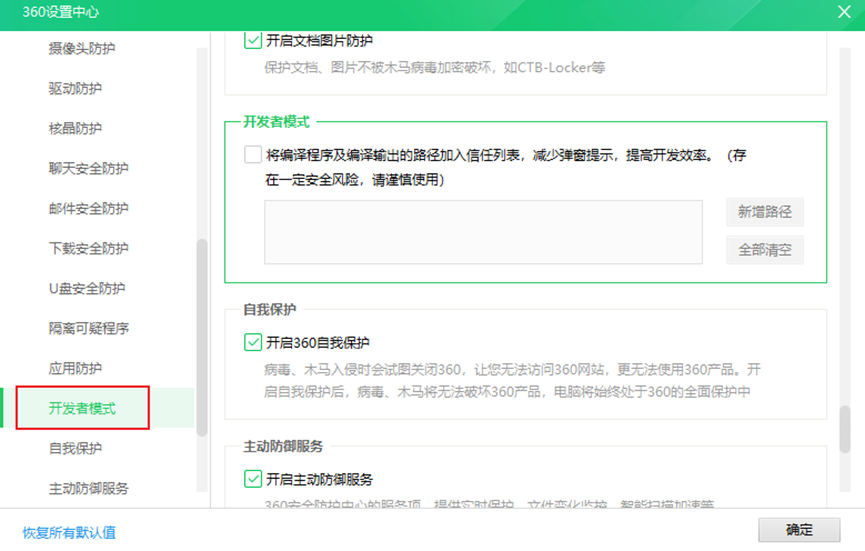Open 邮件安全防护 sidebar item

click(x=88, y=208)
